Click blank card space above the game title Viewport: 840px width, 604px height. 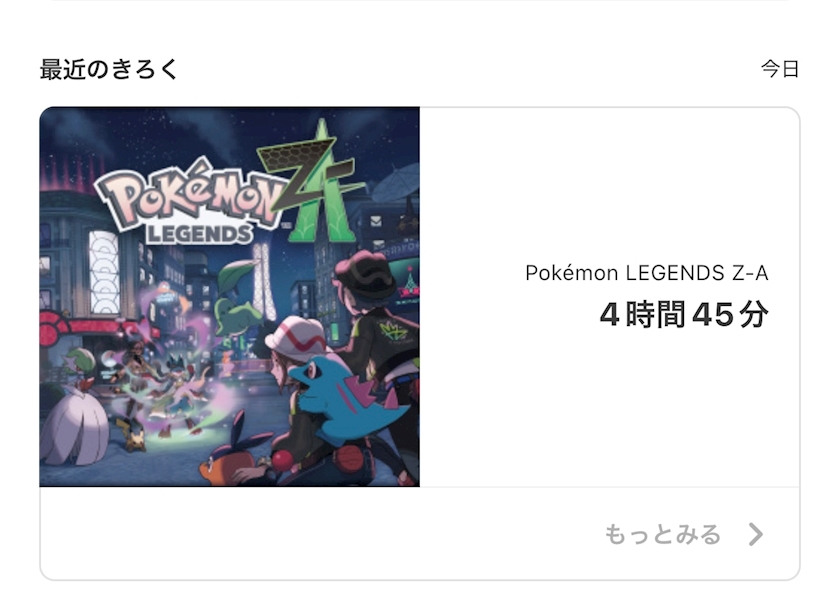coord(610,182)
